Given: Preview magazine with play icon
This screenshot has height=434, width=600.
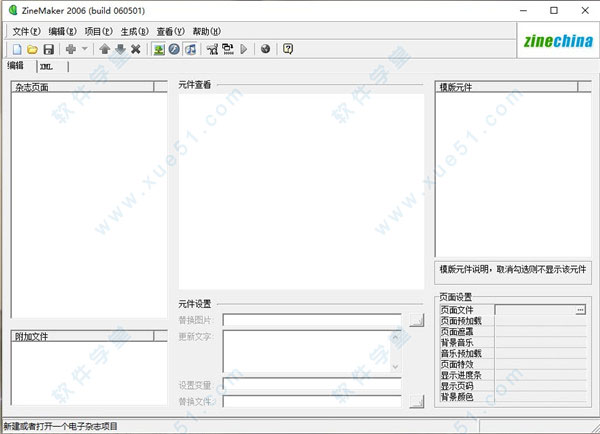Looking at the screenshot, I should click(243, 49).
